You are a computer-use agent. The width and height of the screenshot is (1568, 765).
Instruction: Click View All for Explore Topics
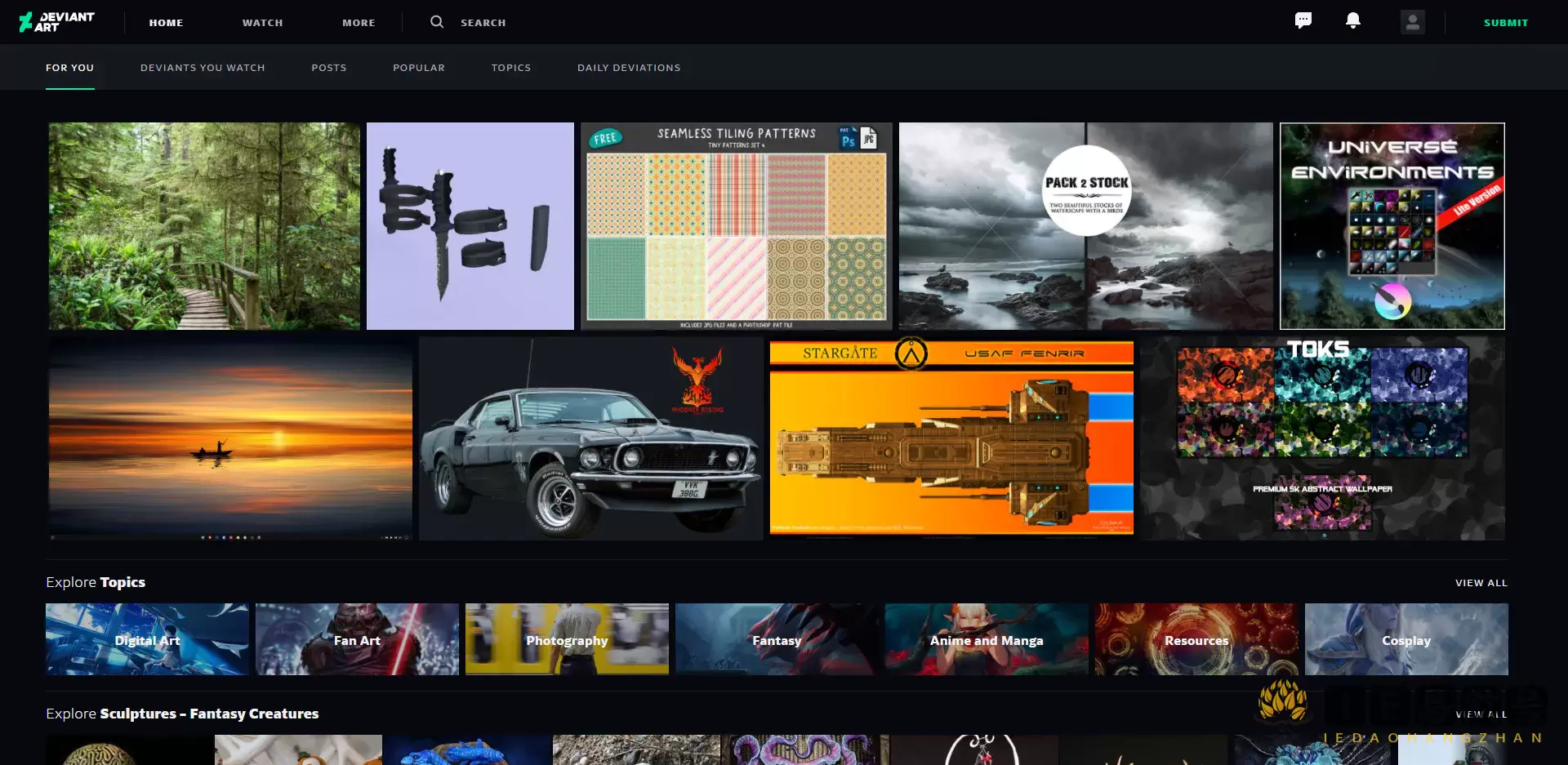1481,583
